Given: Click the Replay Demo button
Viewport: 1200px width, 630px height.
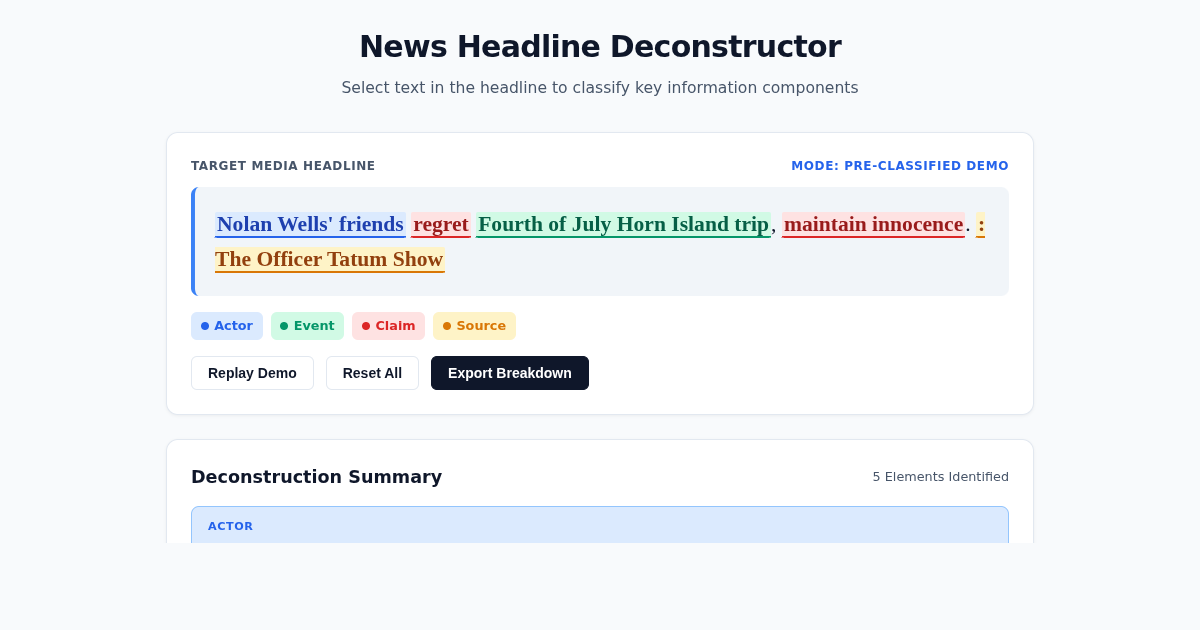Looking at the screenshot, I should pos(252,373).
